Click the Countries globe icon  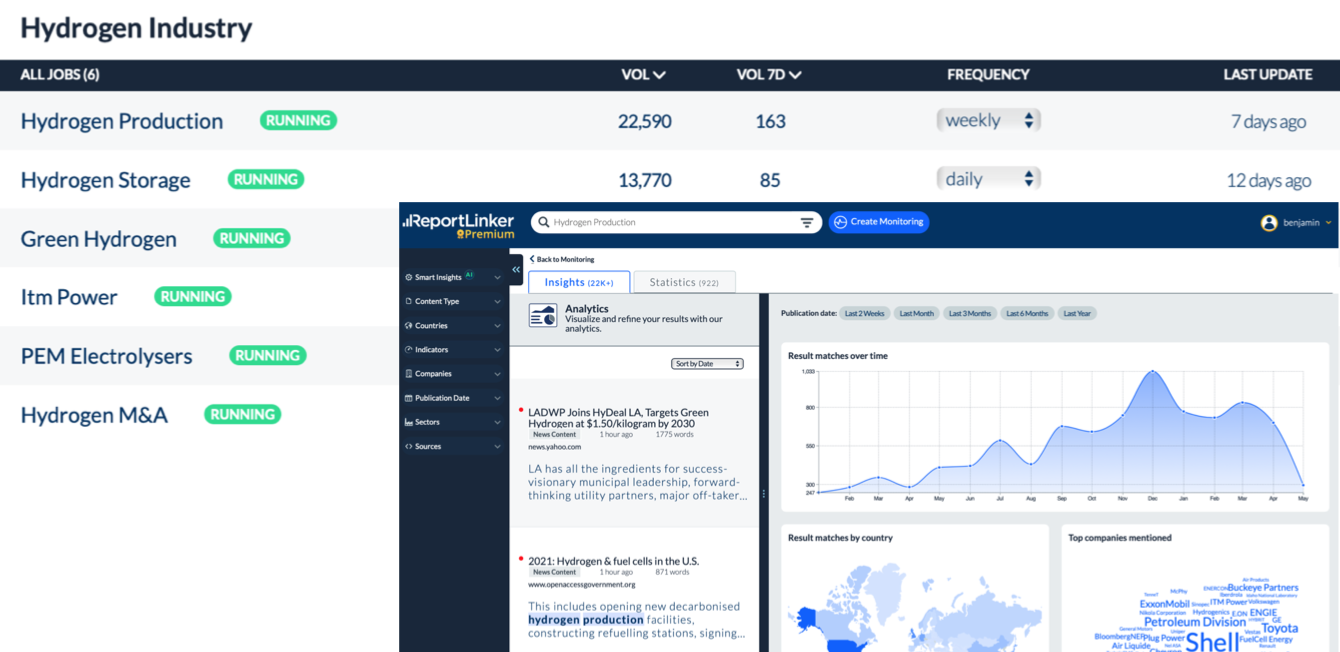click(x=409, y=325)
